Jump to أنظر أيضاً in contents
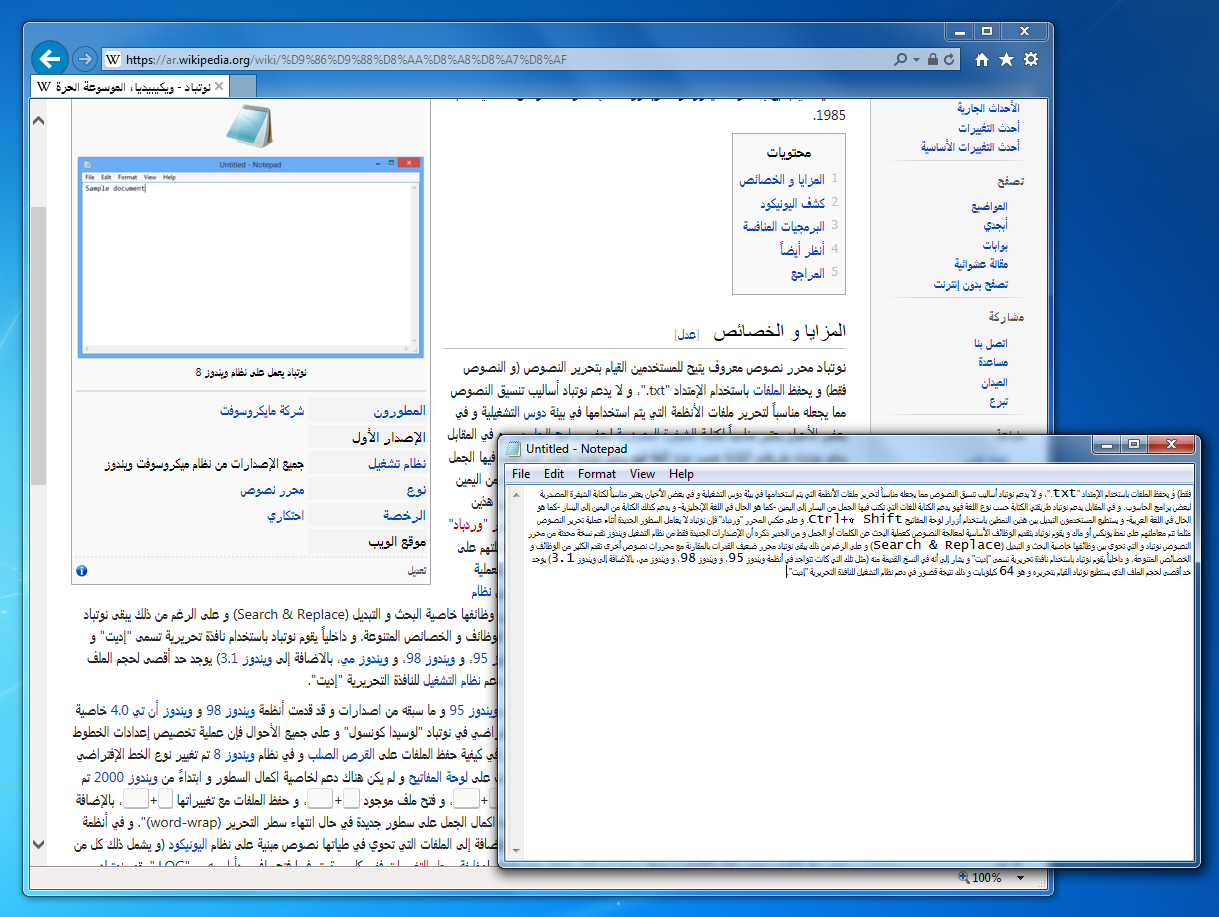The image size is (1219, 917). (802, 249)
